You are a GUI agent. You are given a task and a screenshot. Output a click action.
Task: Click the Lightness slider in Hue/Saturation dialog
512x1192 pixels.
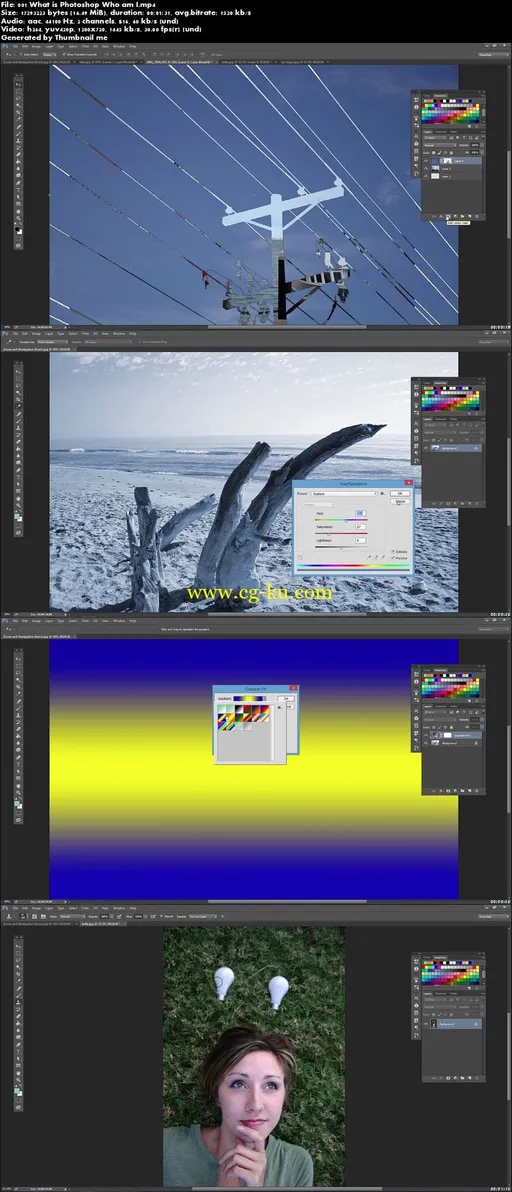[341, 547]
